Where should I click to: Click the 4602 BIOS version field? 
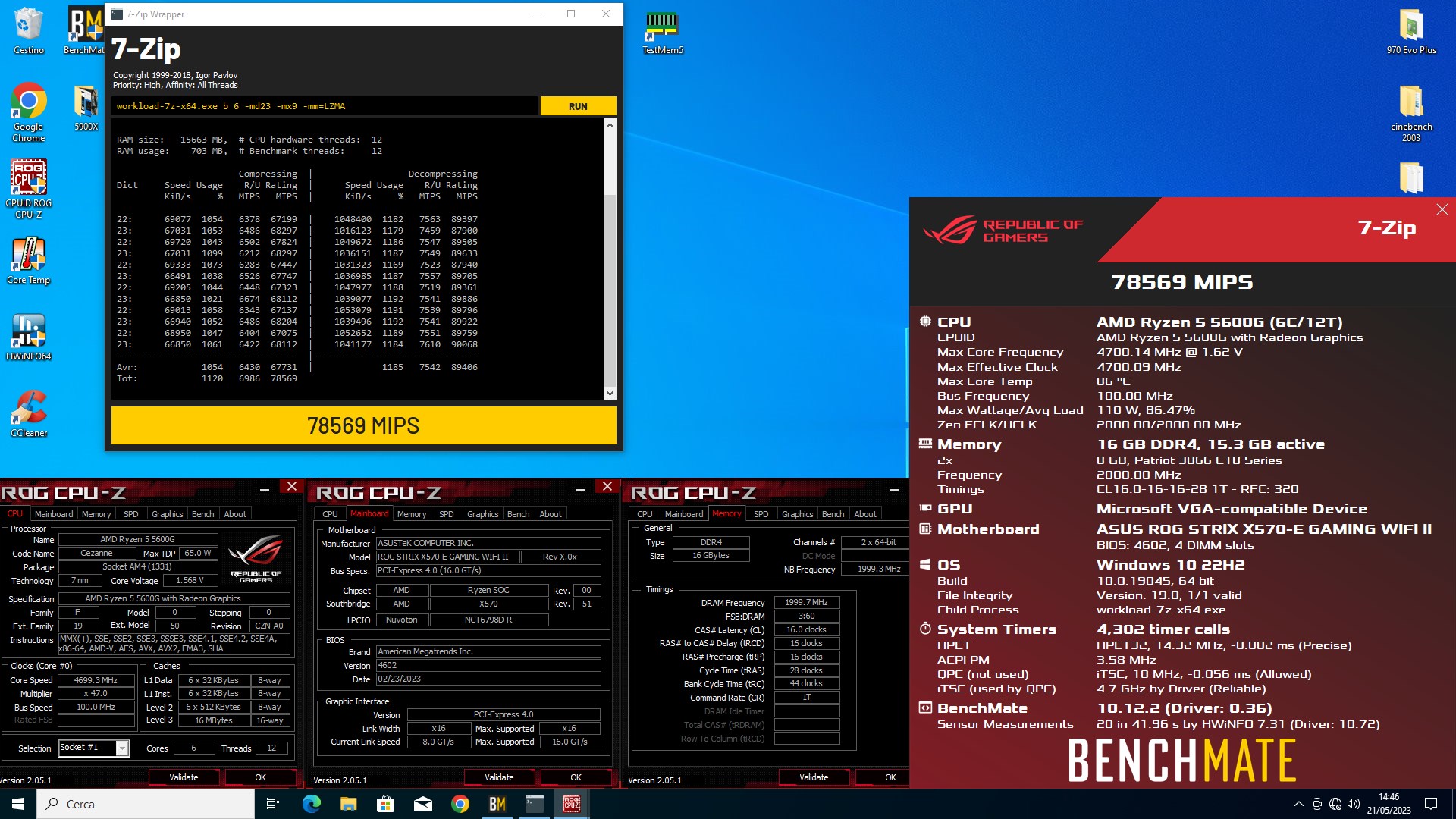coord(488,666)
